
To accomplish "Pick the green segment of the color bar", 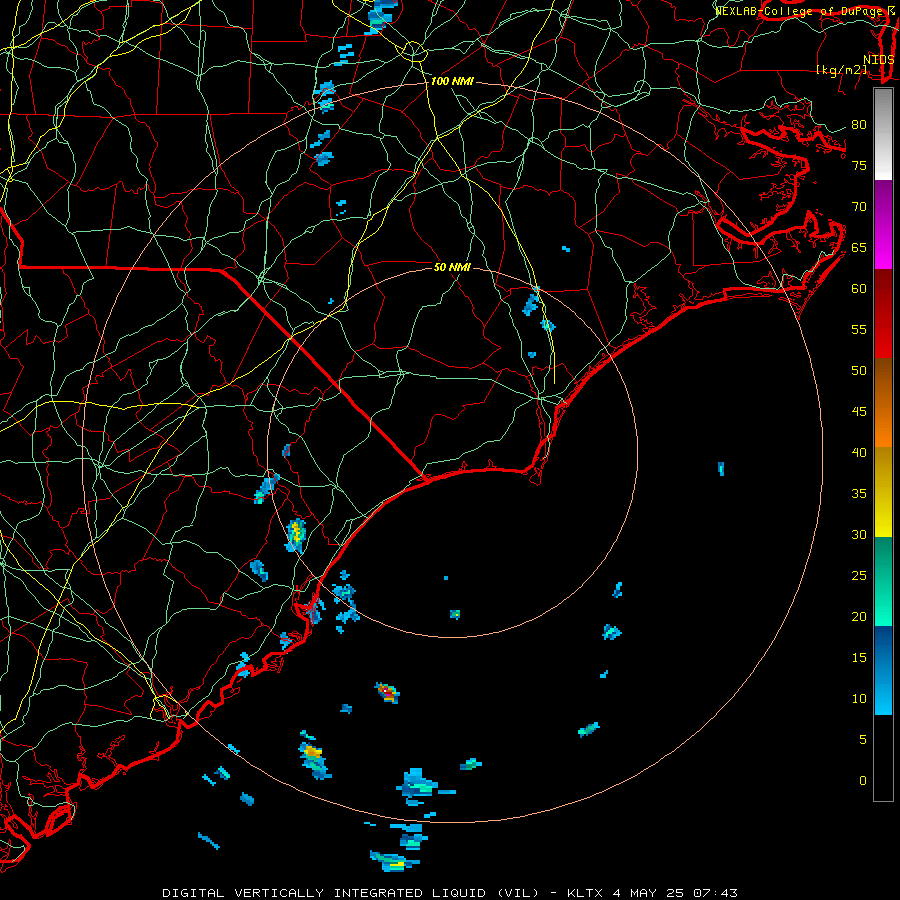I will click(883, 581).
